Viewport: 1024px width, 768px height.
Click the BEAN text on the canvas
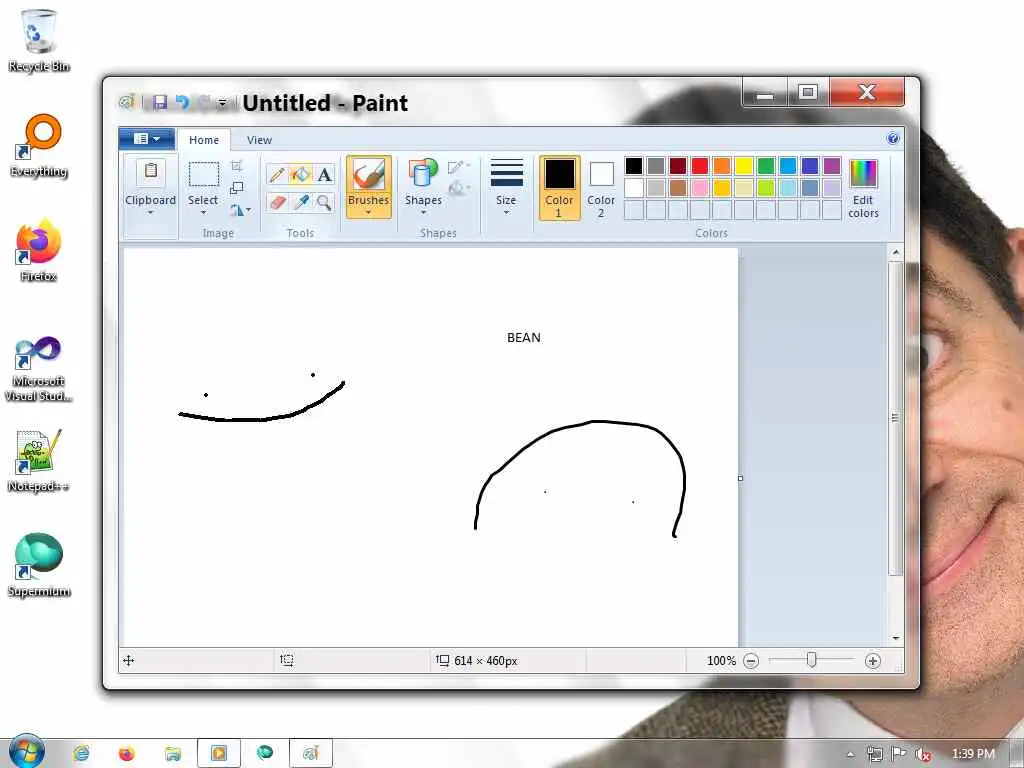(x=524, y=338)
